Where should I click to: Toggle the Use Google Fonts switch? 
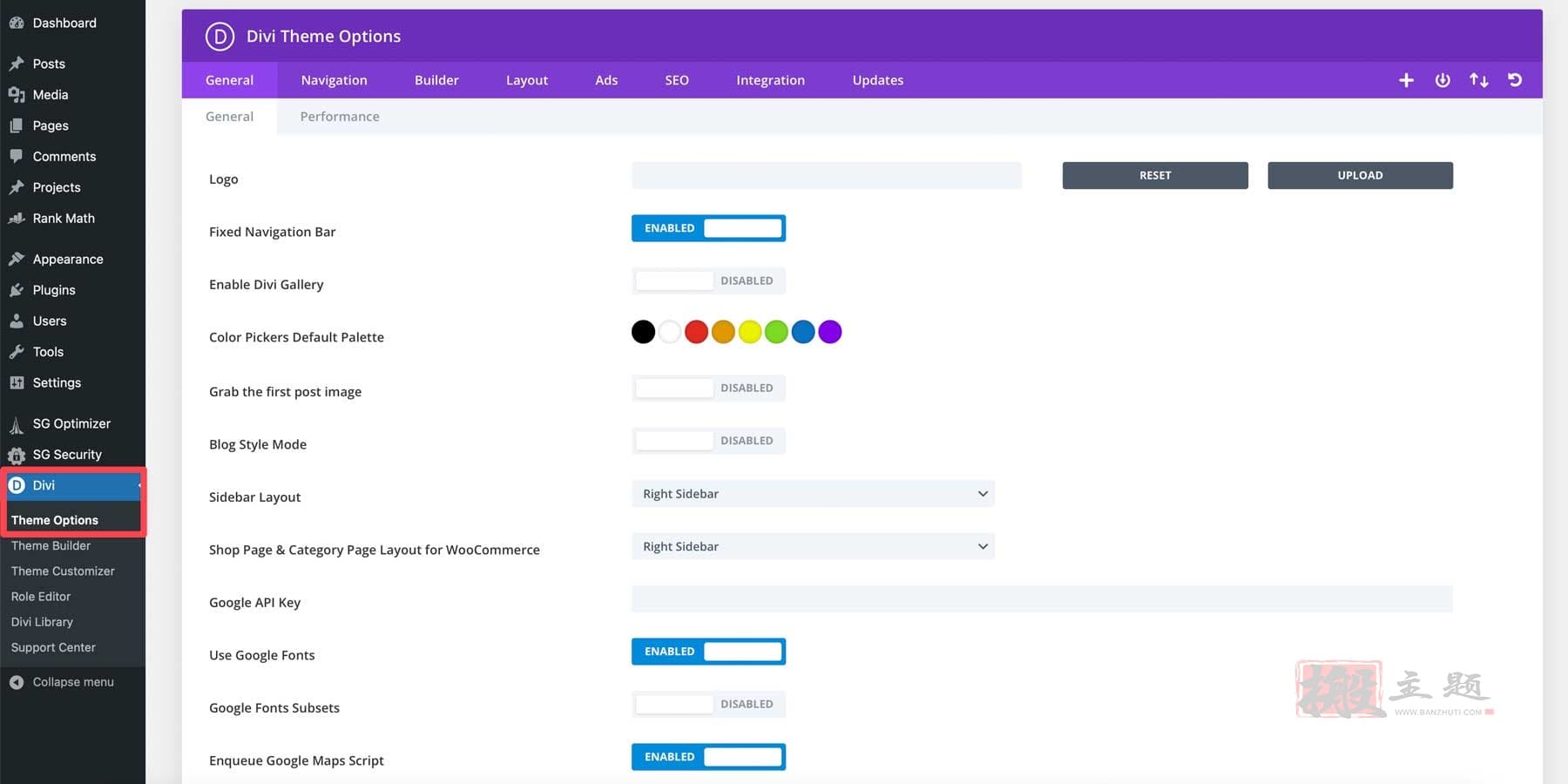[x=708, y=652]
